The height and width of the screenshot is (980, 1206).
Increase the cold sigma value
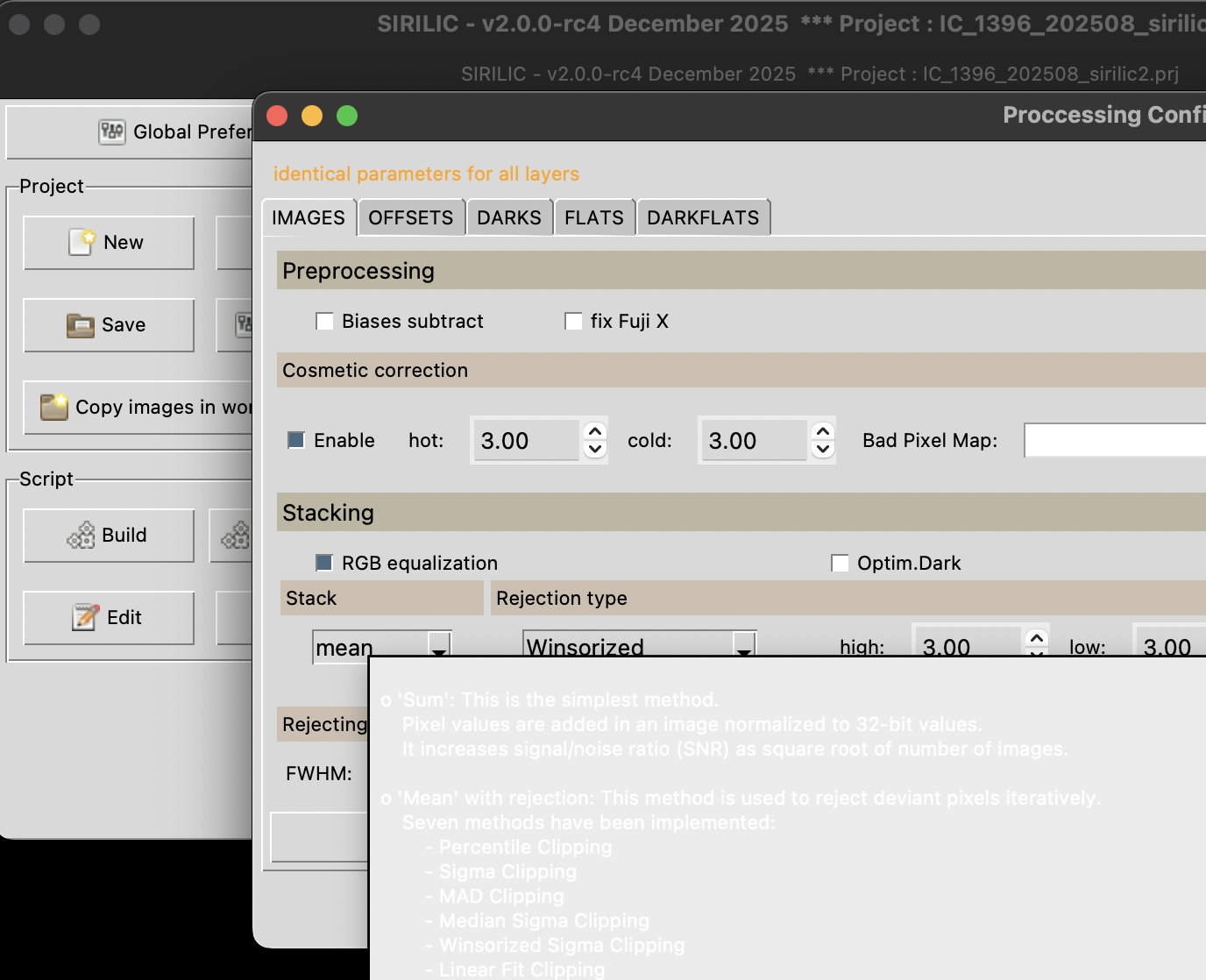click(823, 431)
